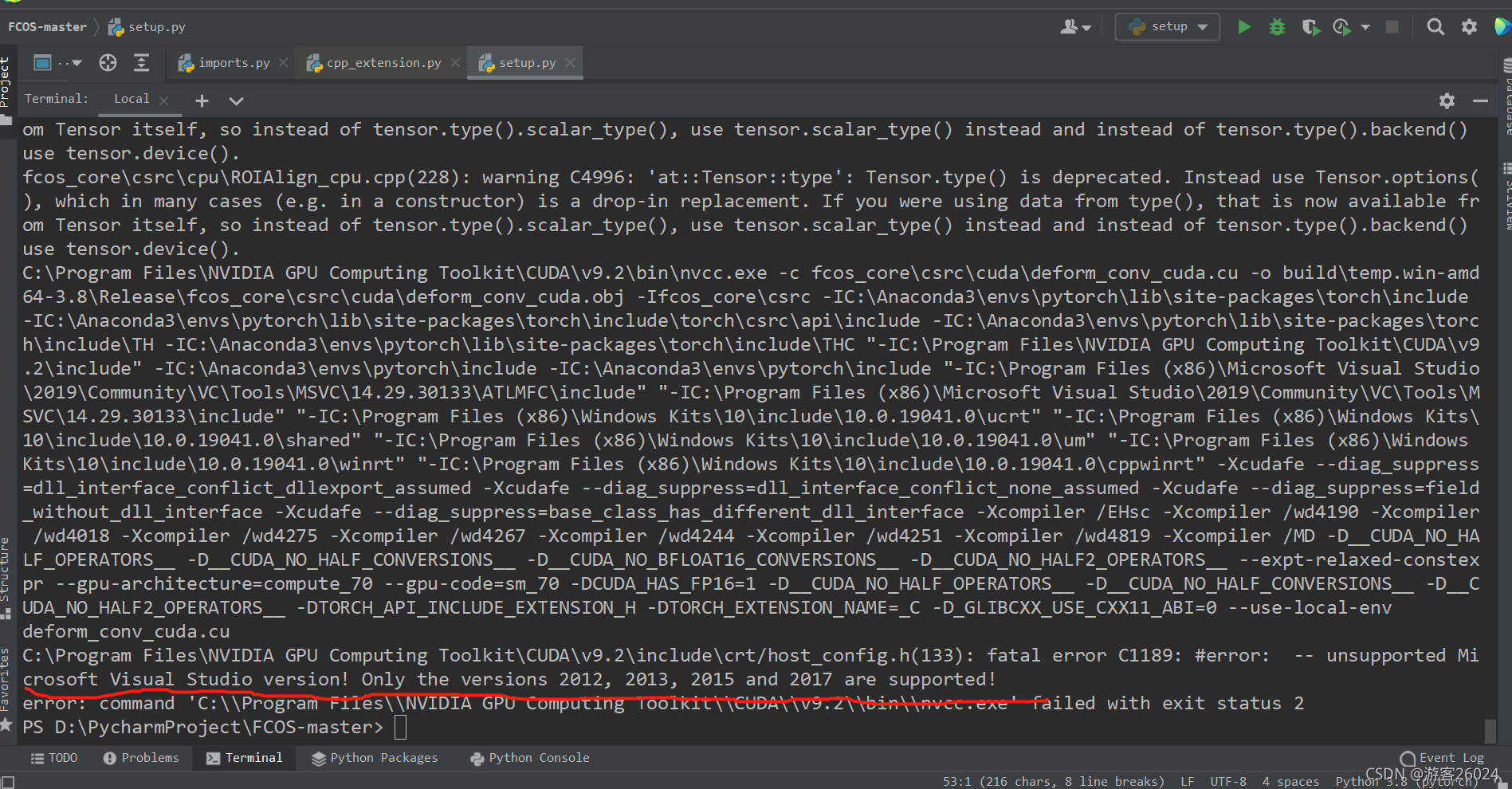Start debugging using the bug icon
The image size is (1512, 789).
pos(1277,26)
